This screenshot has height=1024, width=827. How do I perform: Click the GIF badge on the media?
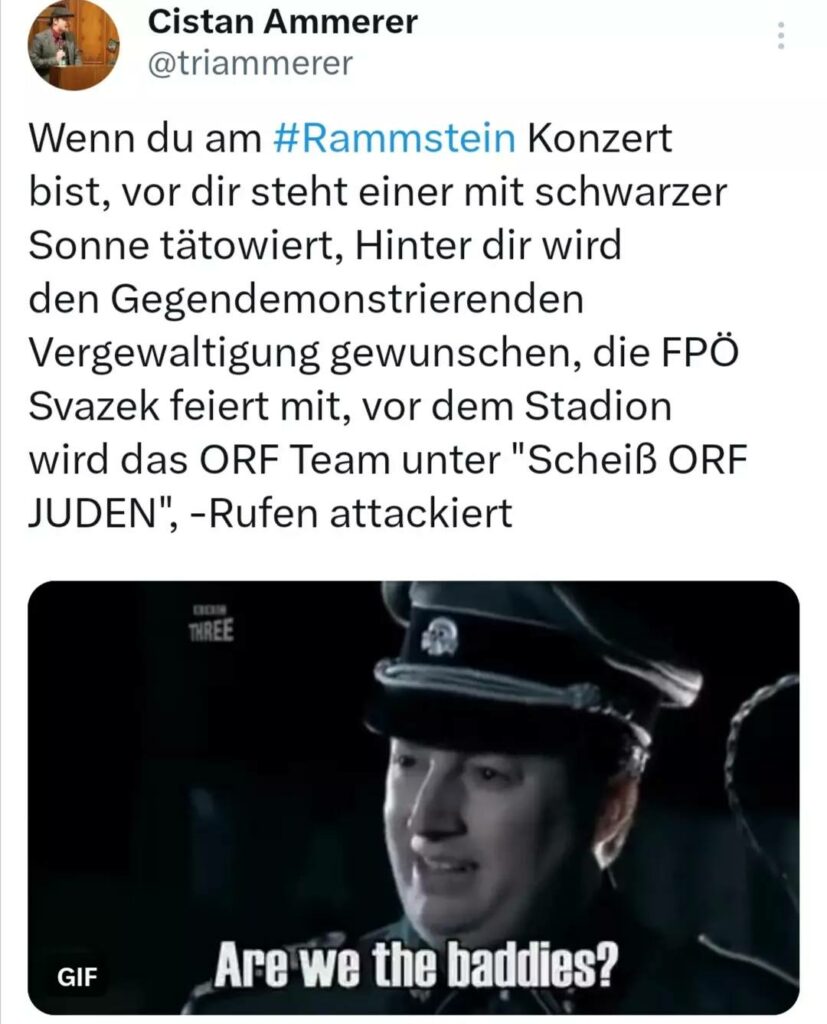click(x=77, y=976)
